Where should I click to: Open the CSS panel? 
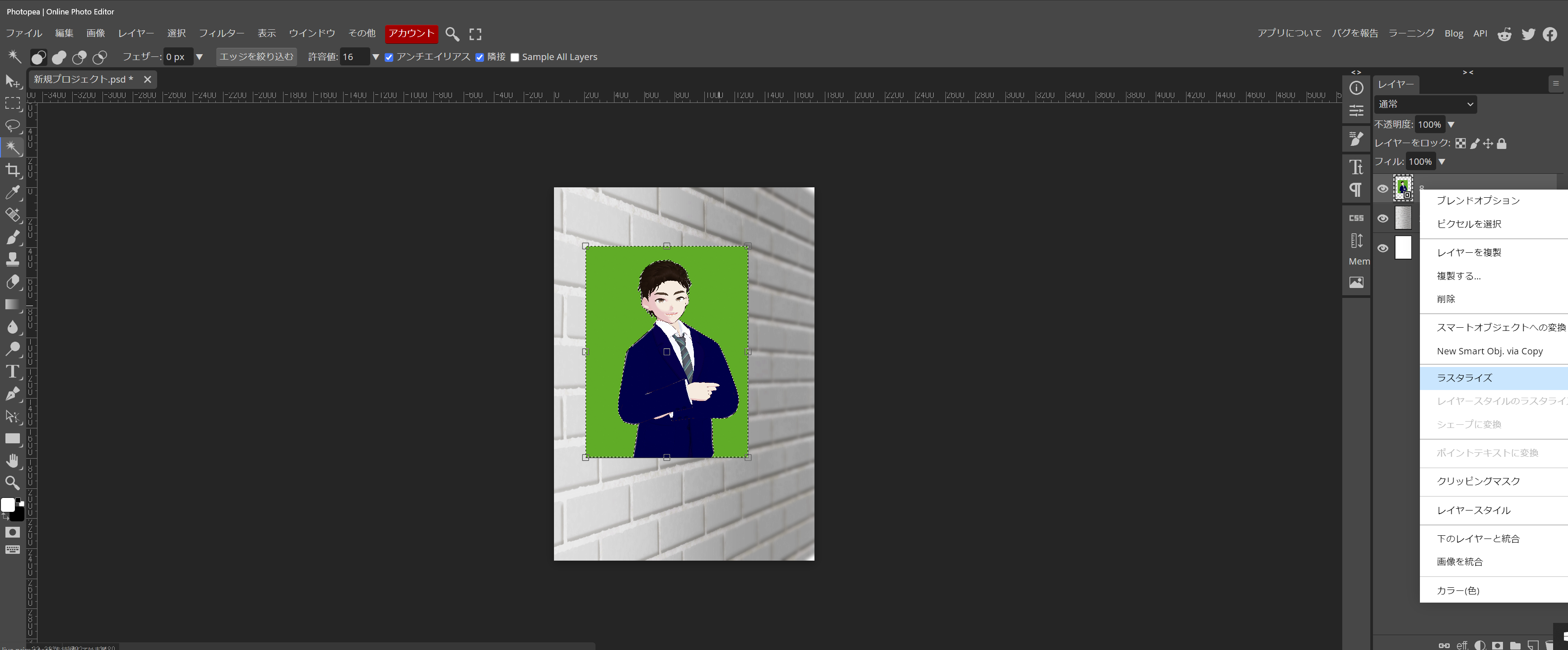click(1356, 218)
